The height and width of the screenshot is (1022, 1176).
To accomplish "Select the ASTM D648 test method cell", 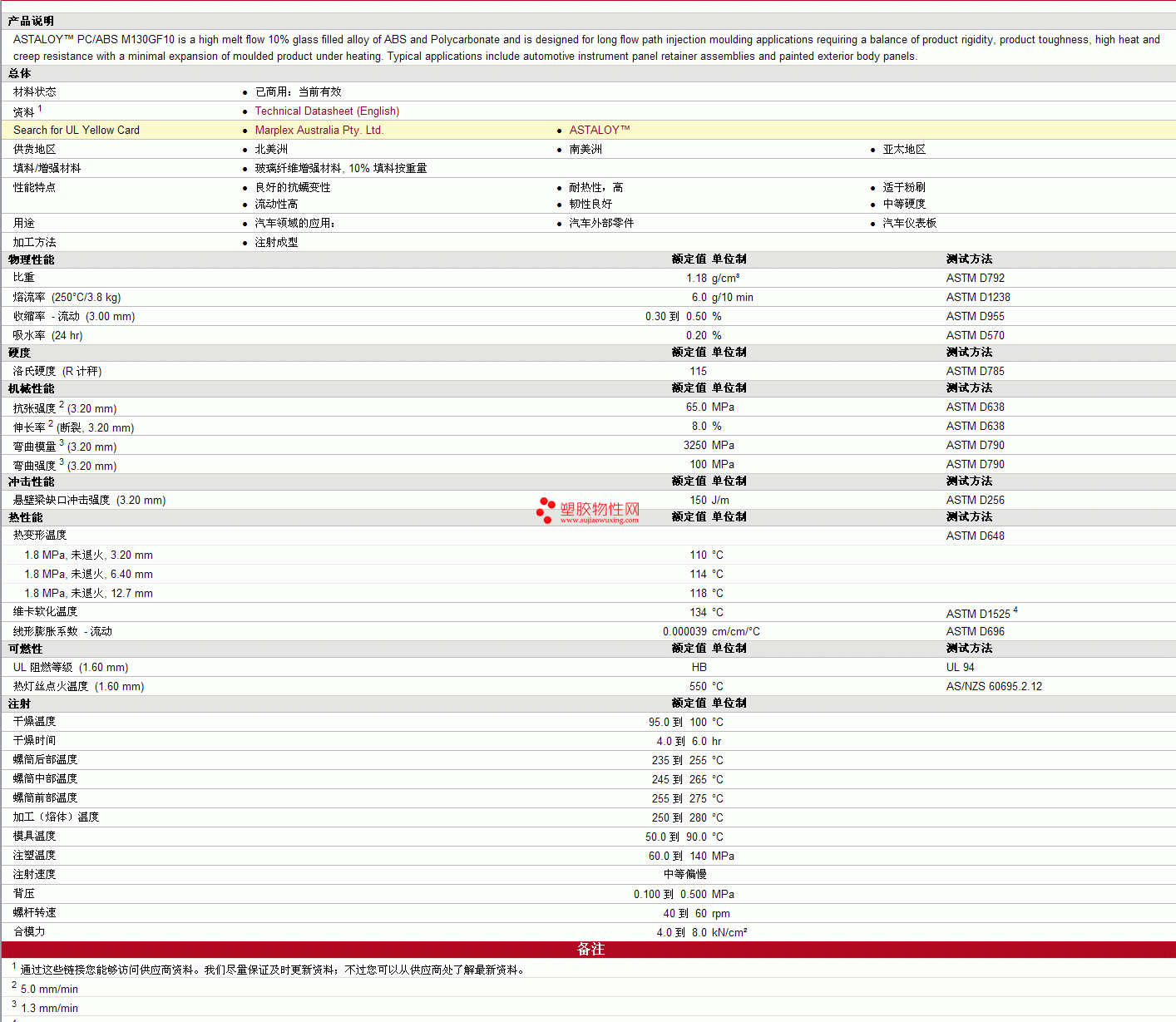I will [976, 536].
